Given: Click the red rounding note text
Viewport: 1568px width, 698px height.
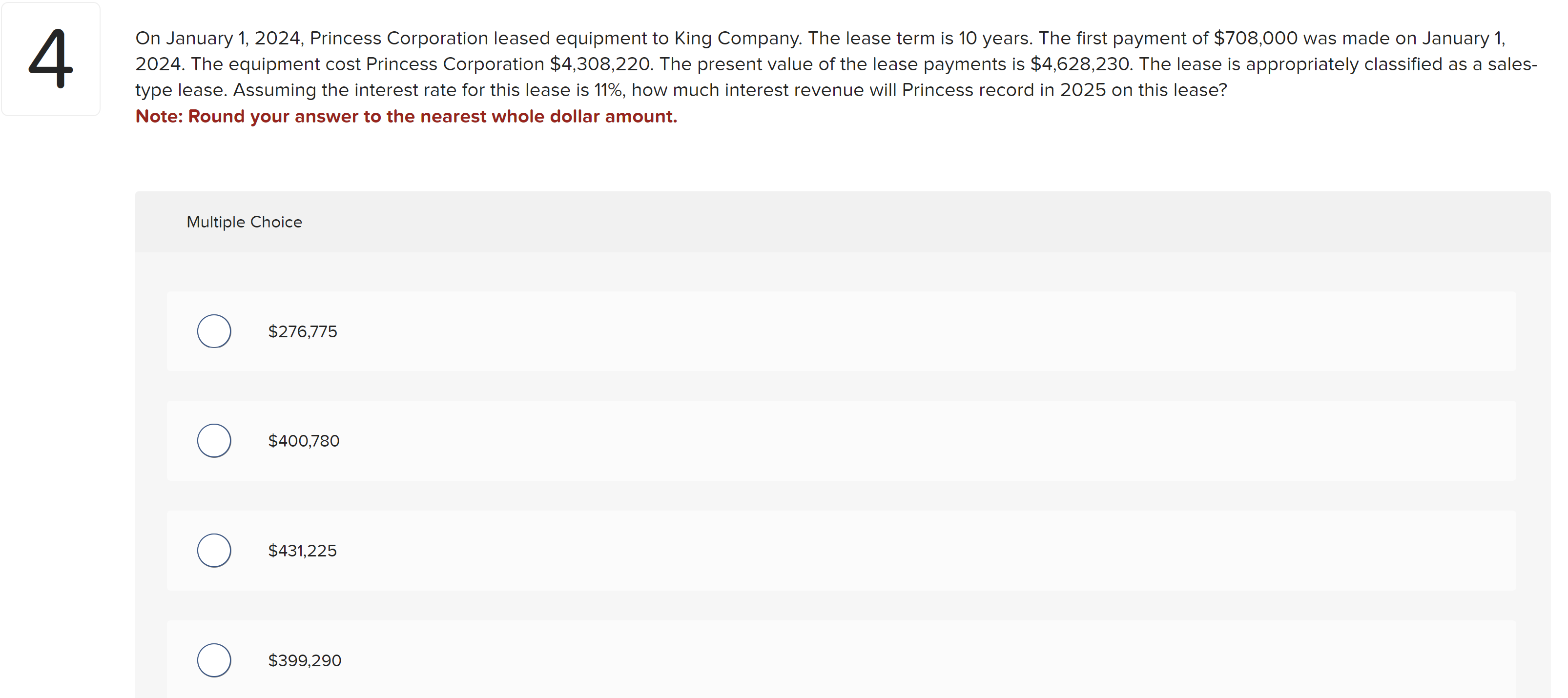Looking at the screenshot, I should click(x=406, y=116).
